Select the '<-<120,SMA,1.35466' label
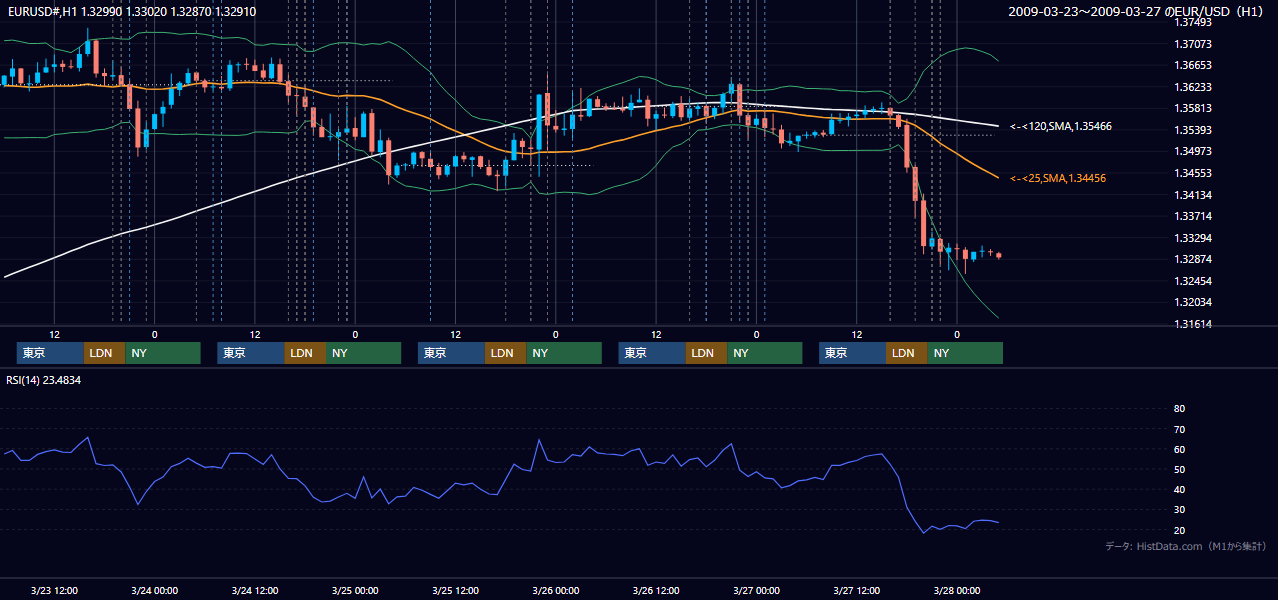 point(1061,127)
